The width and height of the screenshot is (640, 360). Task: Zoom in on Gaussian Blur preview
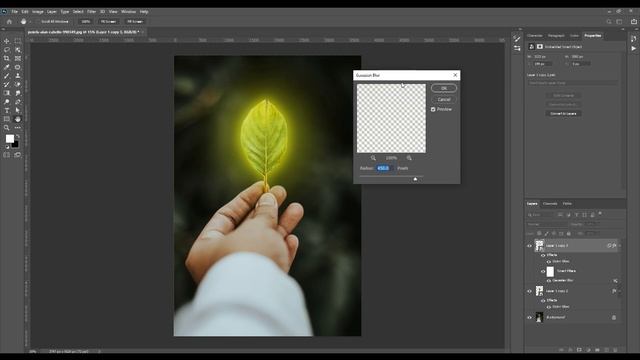[409, 158]
